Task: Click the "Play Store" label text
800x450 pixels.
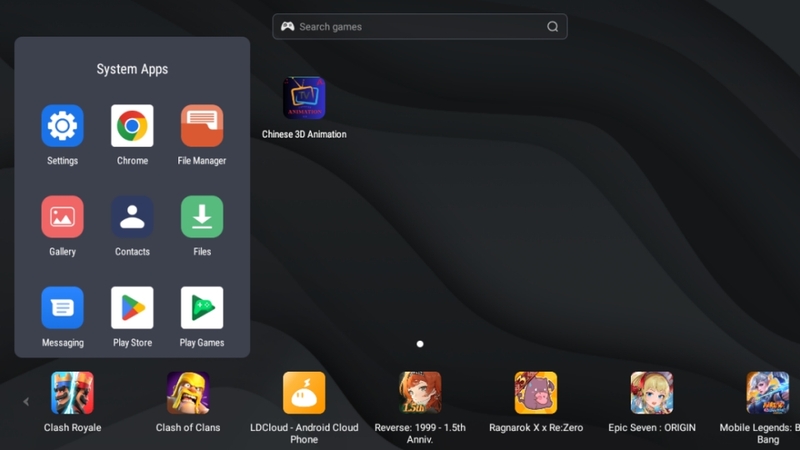Action: tap(132, 343)
